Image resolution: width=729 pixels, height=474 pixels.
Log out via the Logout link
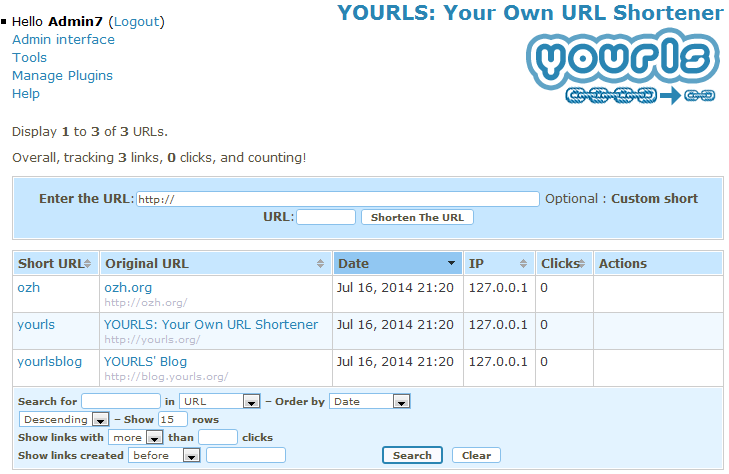pyautogui.click(x=137, y=22)
